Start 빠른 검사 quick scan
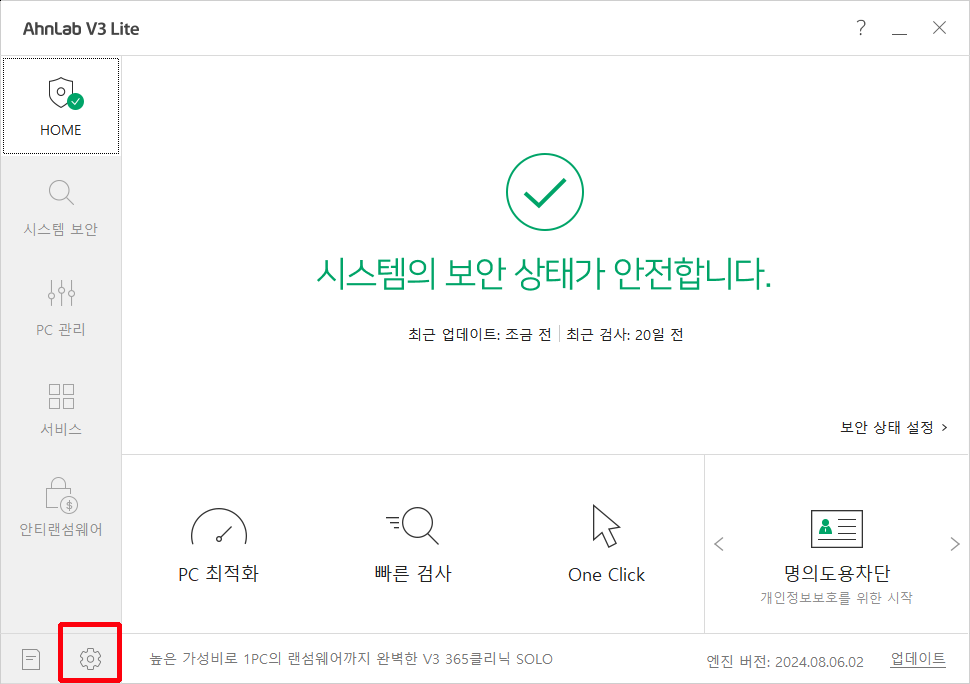The width and height of the screenshot is (970, 684). coord(413,545)
